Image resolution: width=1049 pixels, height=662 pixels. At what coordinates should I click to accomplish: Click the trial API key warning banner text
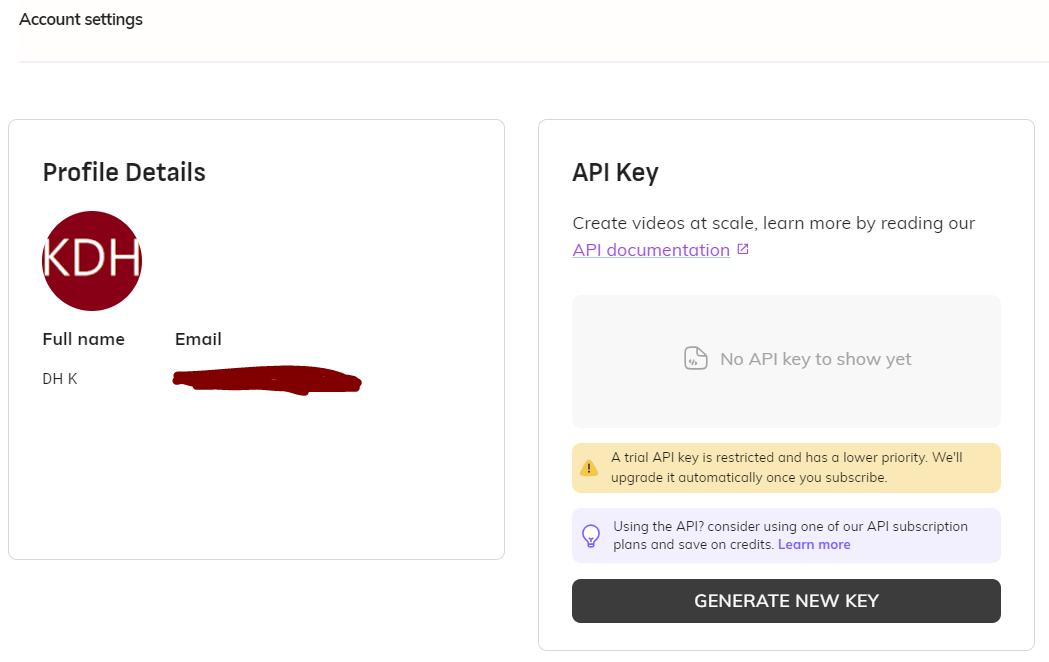tap(787, 467)
